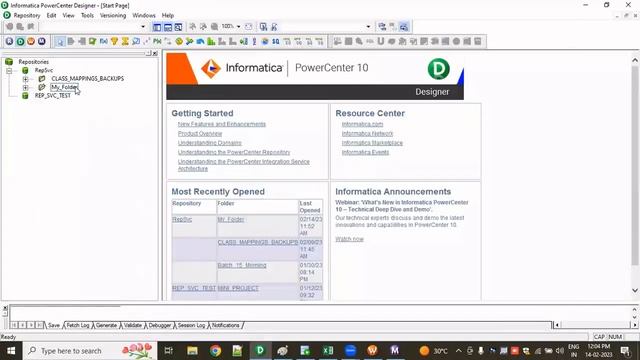Open the Versioning menu

(113, 16)
